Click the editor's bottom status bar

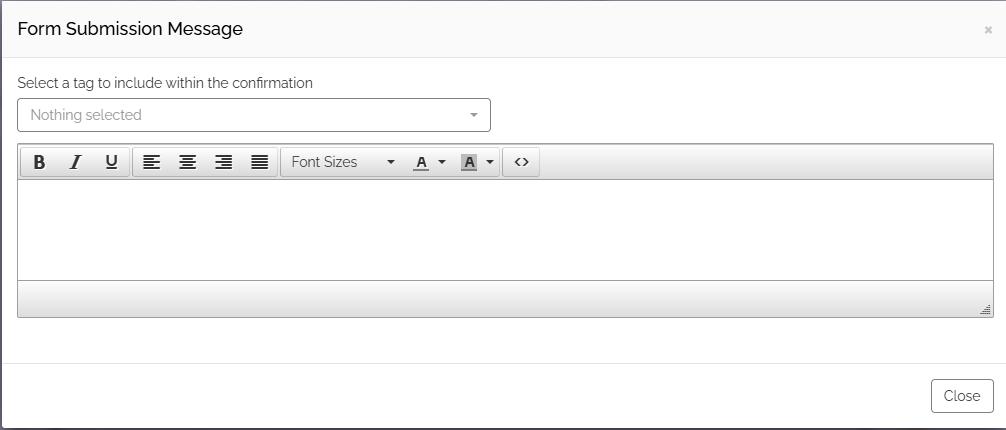pyautogui.click(x=505, y=298)
